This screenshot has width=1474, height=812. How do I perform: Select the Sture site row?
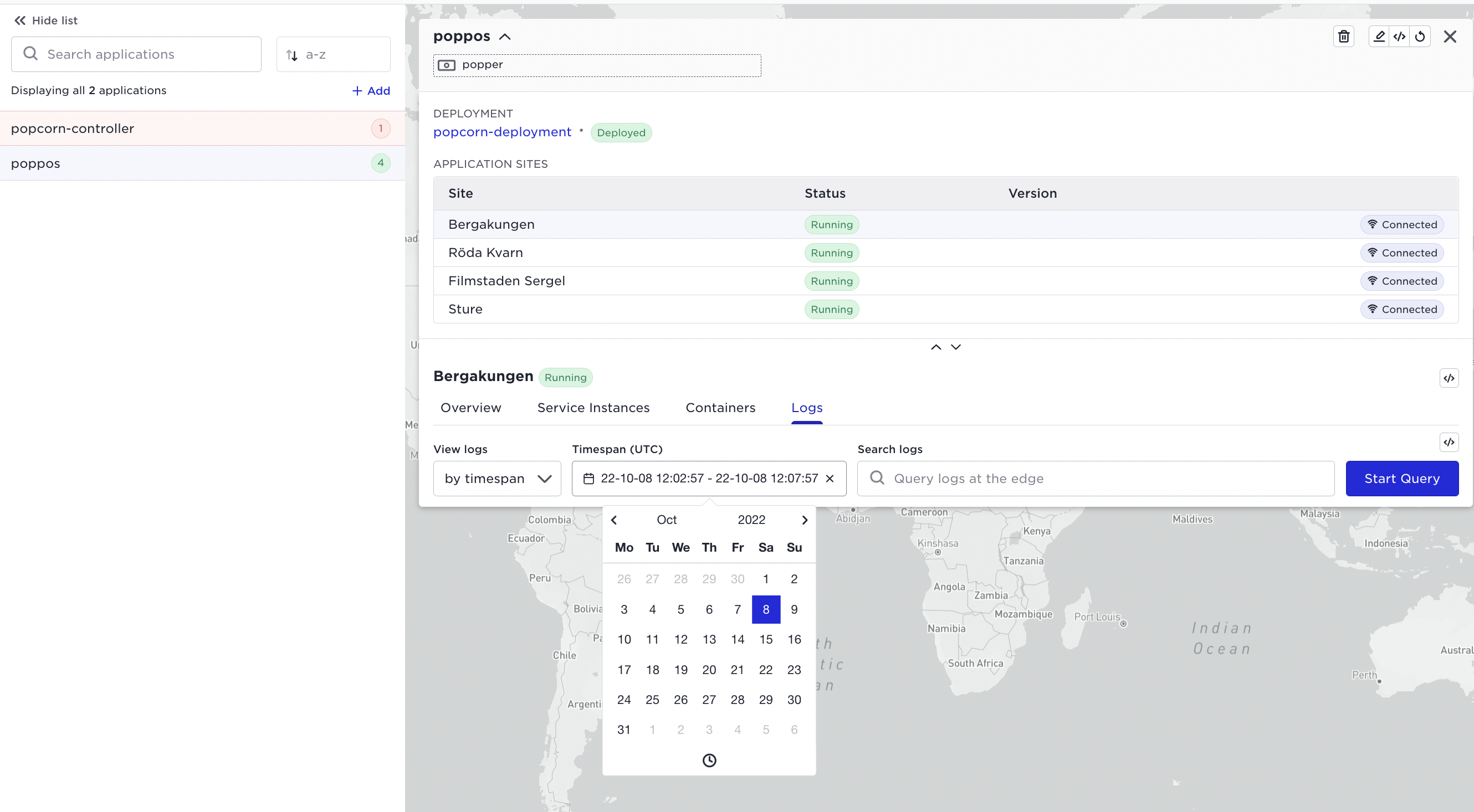(945, 310)
